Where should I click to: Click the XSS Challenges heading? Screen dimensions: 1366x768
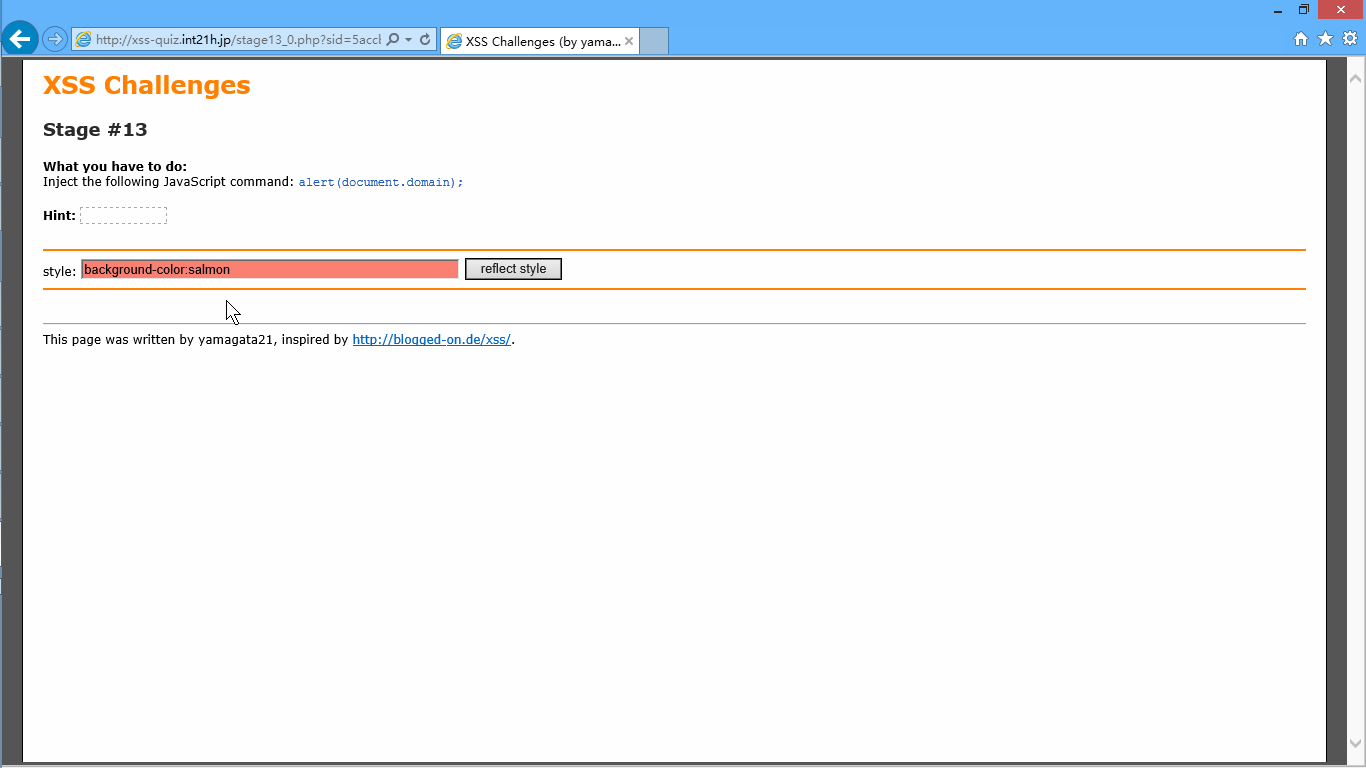[x=147, y=85]
